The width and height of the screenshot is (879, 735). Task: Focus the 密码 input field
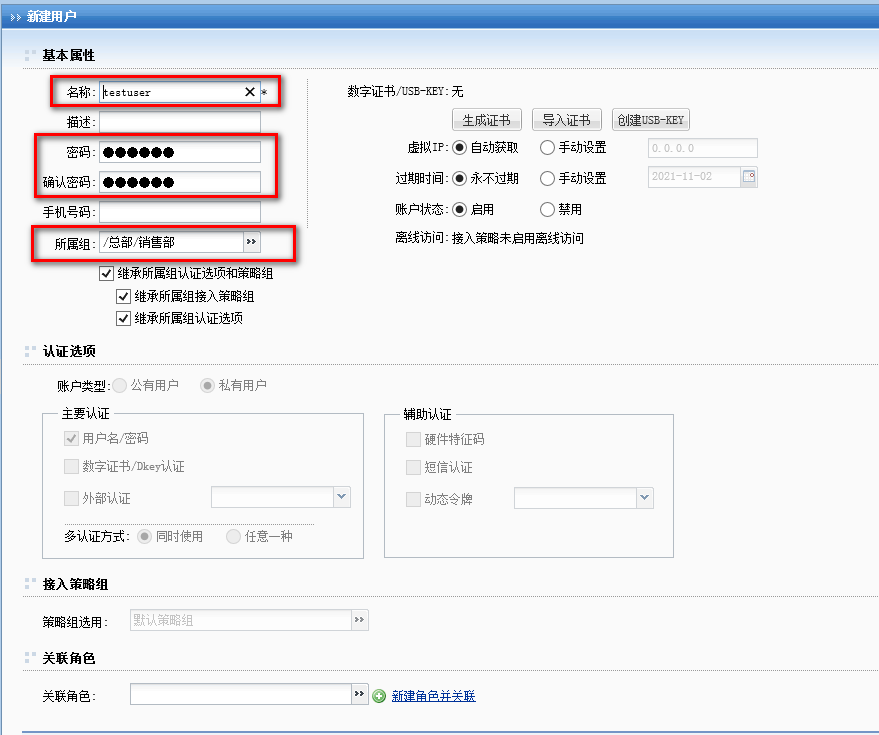click(x=180, y=152)
